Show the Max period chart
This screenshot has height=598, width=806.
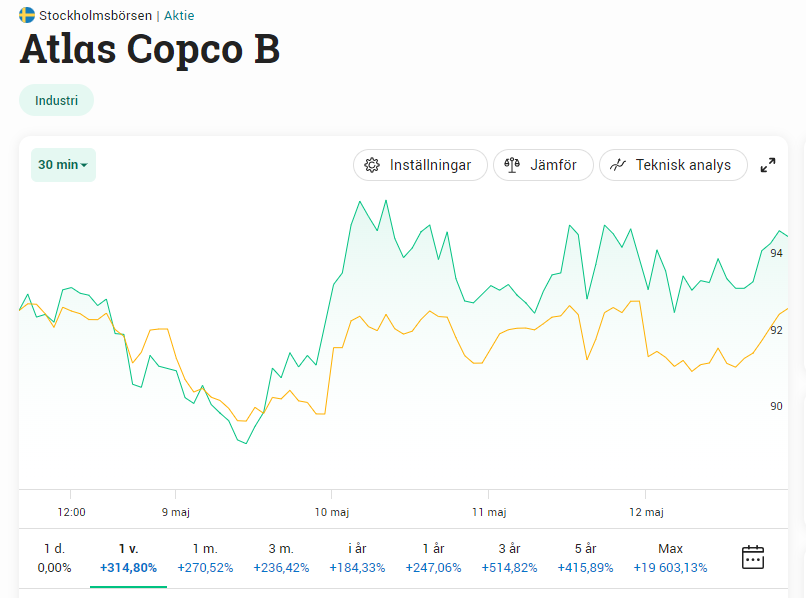point(670,558)
